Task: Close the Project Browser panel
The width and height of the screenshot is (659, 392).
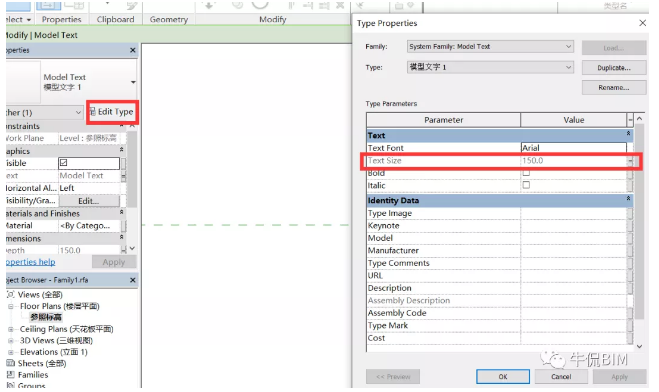Action: coord(133,280)
